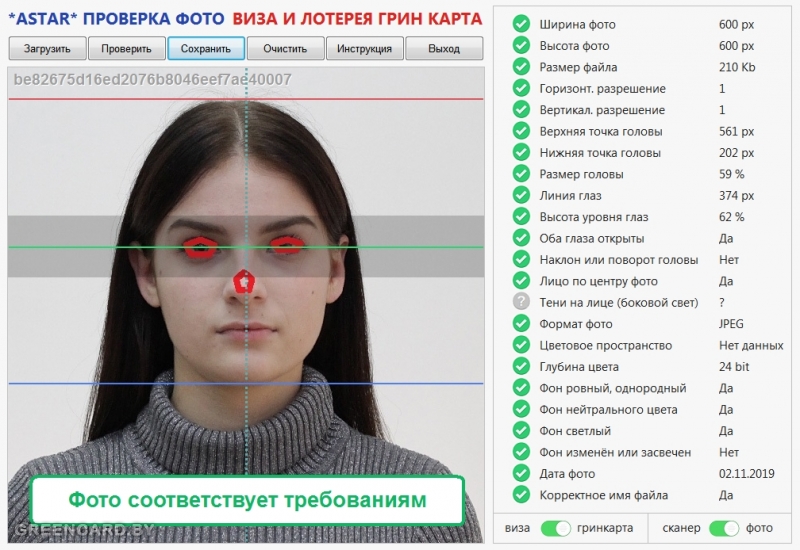Click check icon next to Цветовое пространство
The height and width of the screenshot is (550, 800).
tap(521, 345)
